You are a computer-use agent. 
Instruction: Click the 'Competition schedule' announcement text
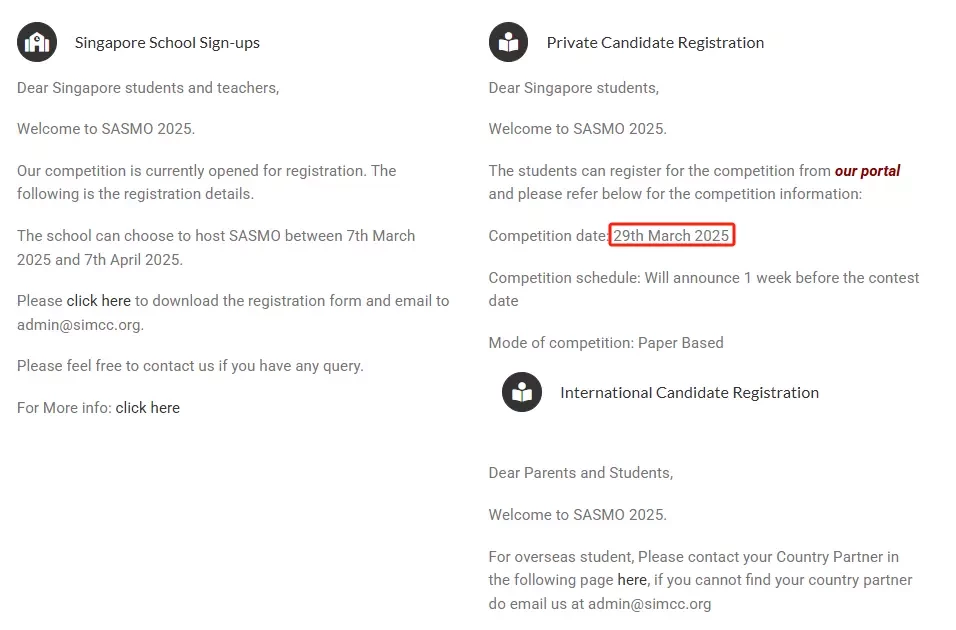[x=704, y=289]
